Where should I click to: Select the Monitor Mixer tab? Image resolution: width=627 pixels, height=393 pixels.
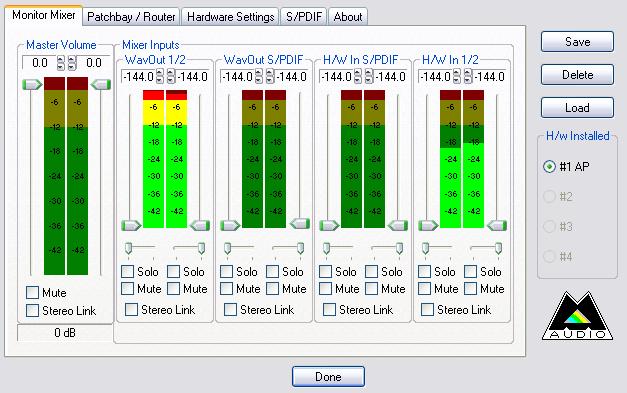[44, 15]
